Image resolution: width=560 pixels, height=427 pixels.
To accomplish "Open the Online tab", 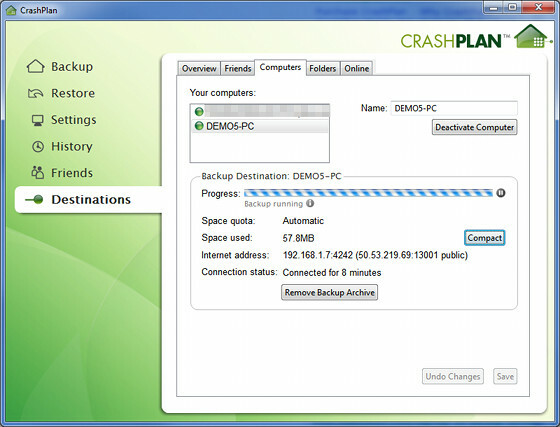I will [x=356, y=68].
